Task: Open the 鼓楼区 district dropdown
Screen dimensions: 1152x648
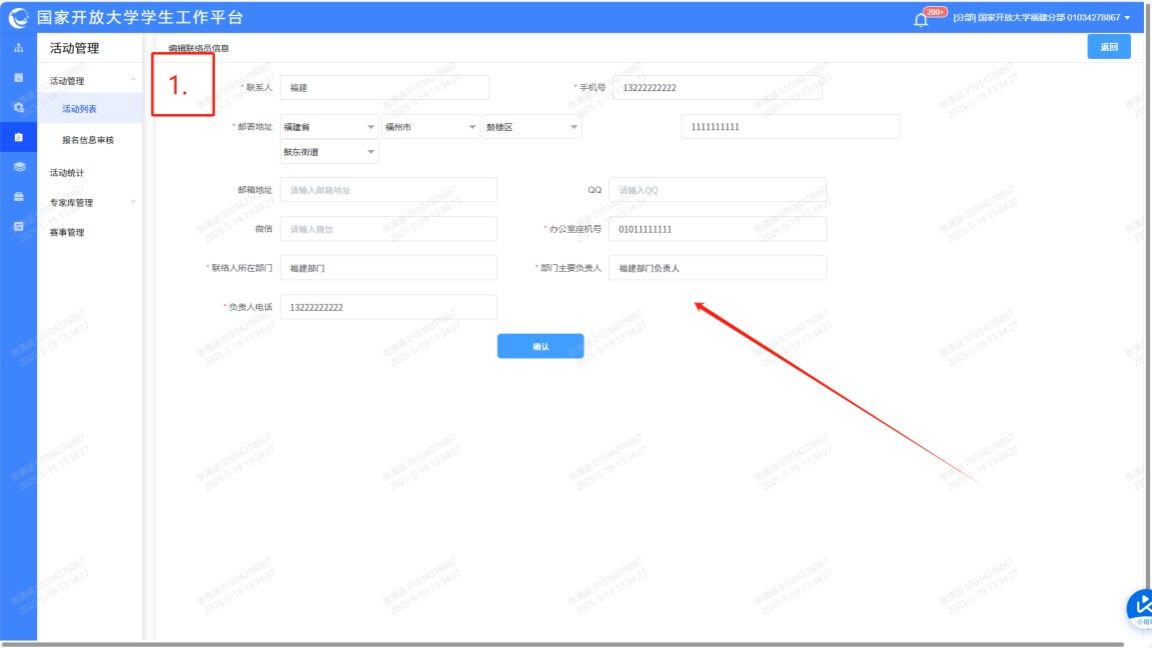Action: point(531,127)
